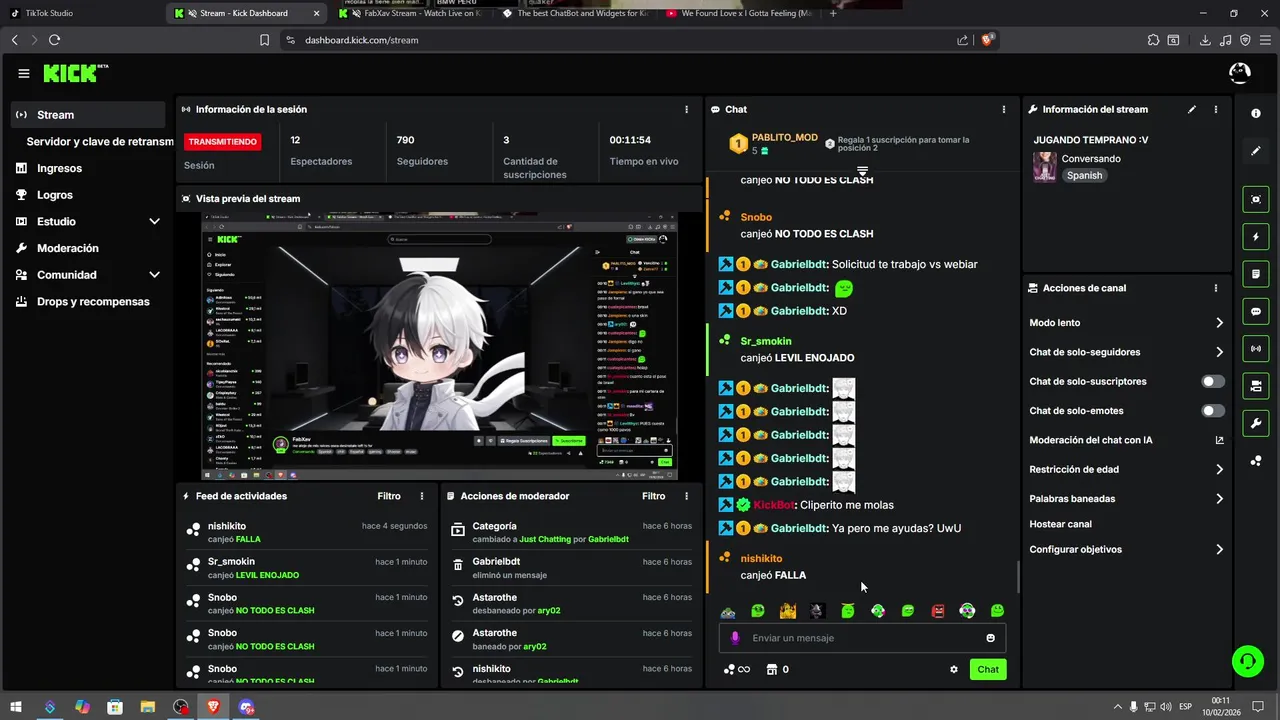Click Hostear canal
The image size is (1280, 720).
pos(1060,524)
